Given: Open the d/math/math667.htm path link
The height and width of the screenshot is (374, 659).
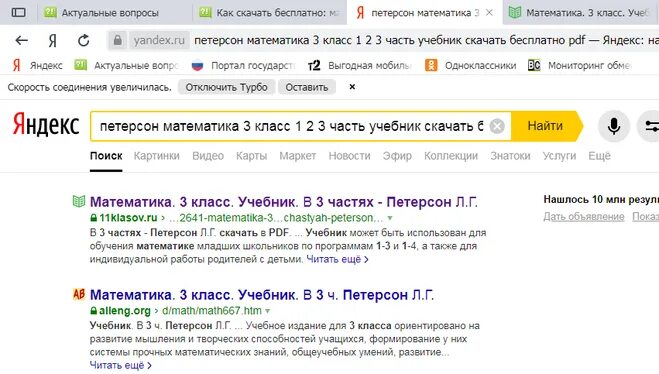Looking at the screenshot, I should [211, 311].
